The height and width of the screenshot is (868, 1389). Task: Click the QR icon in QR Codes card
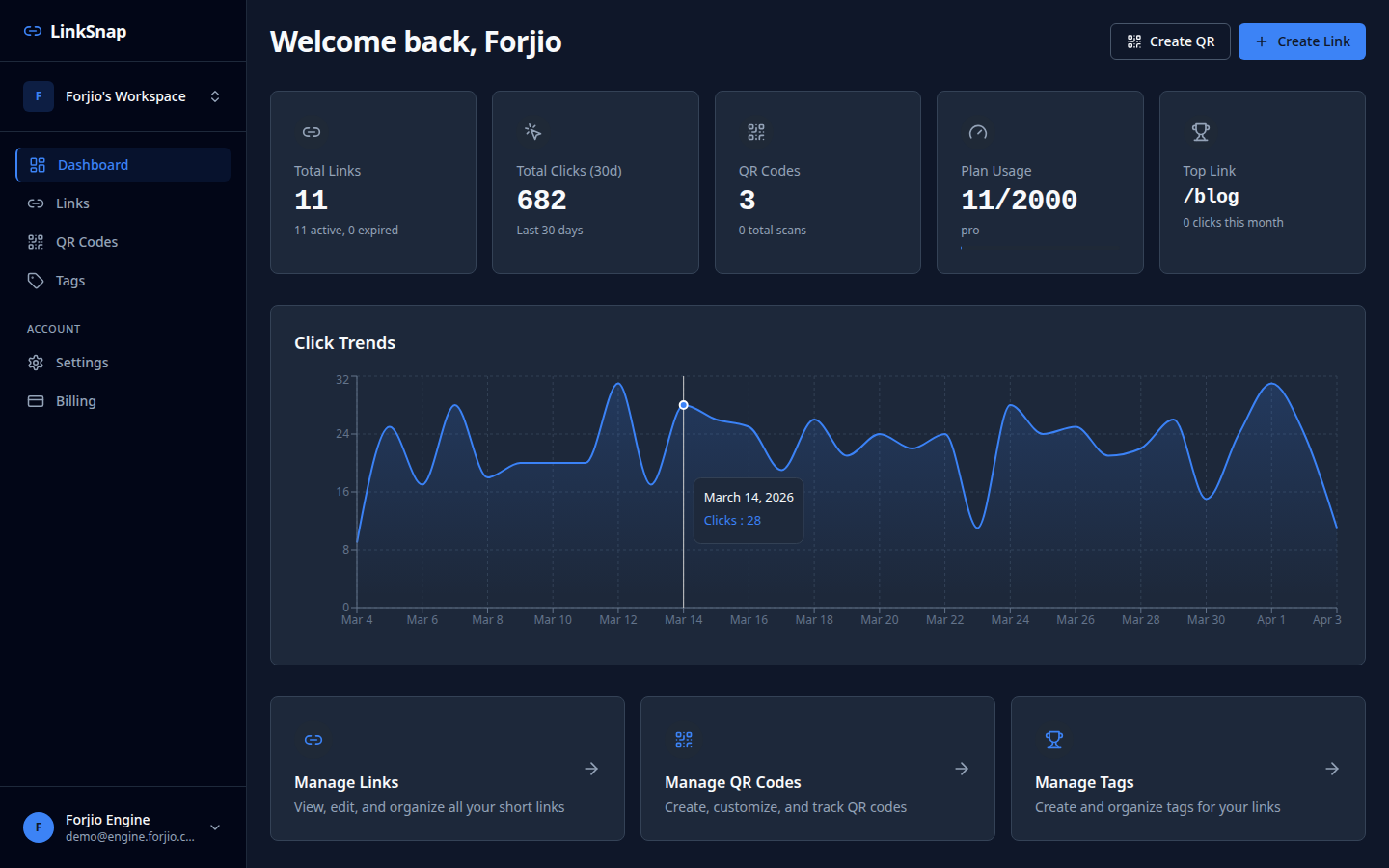coord(756,132)
